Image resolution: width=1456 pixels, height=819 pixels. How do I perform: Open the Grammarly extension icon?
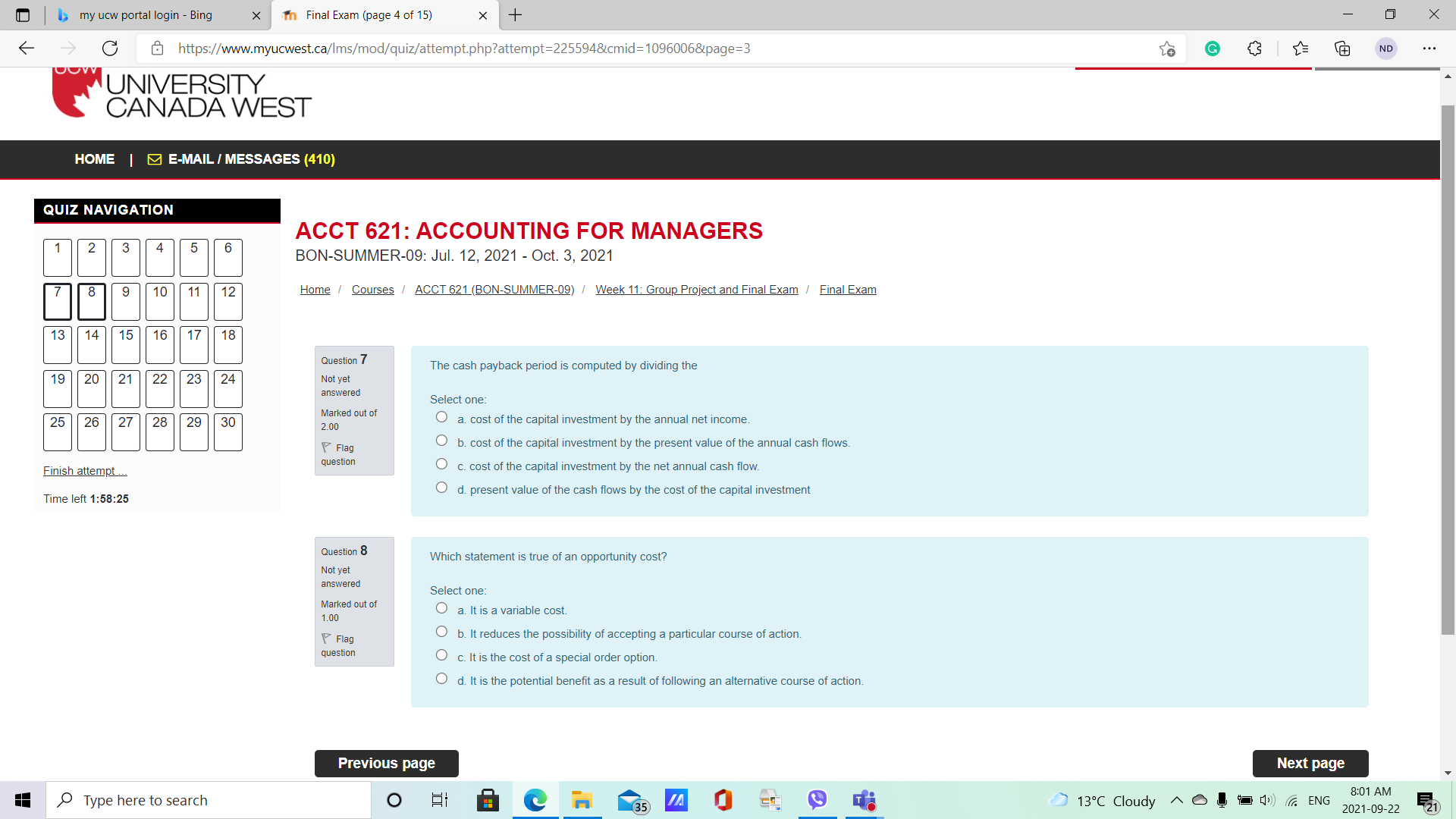pyautogui.click(x=1213, y=49)
